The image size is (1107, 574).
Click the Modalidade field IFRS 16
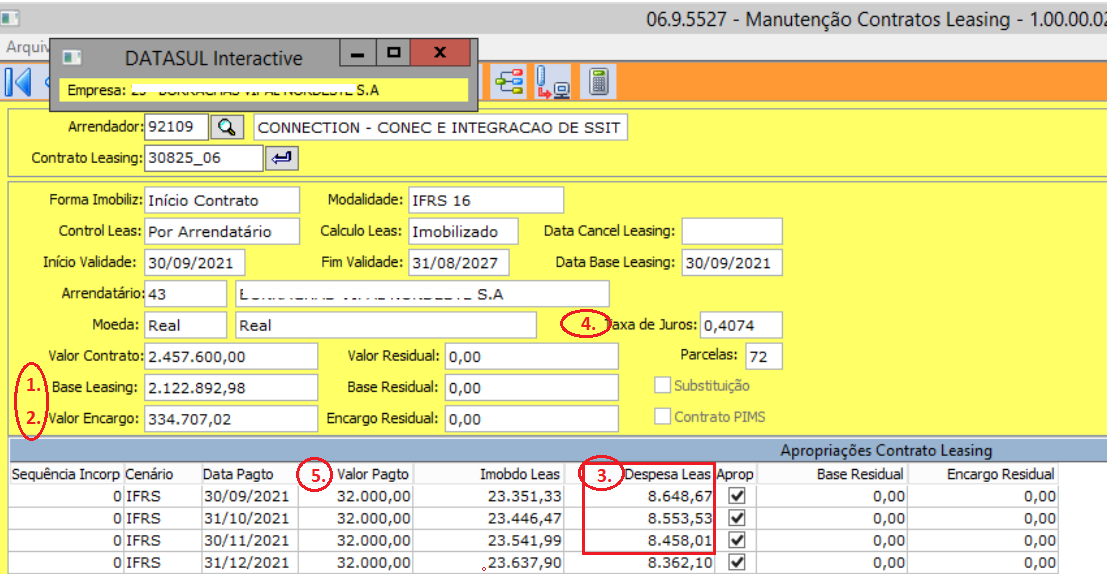[x=486, y=201]
